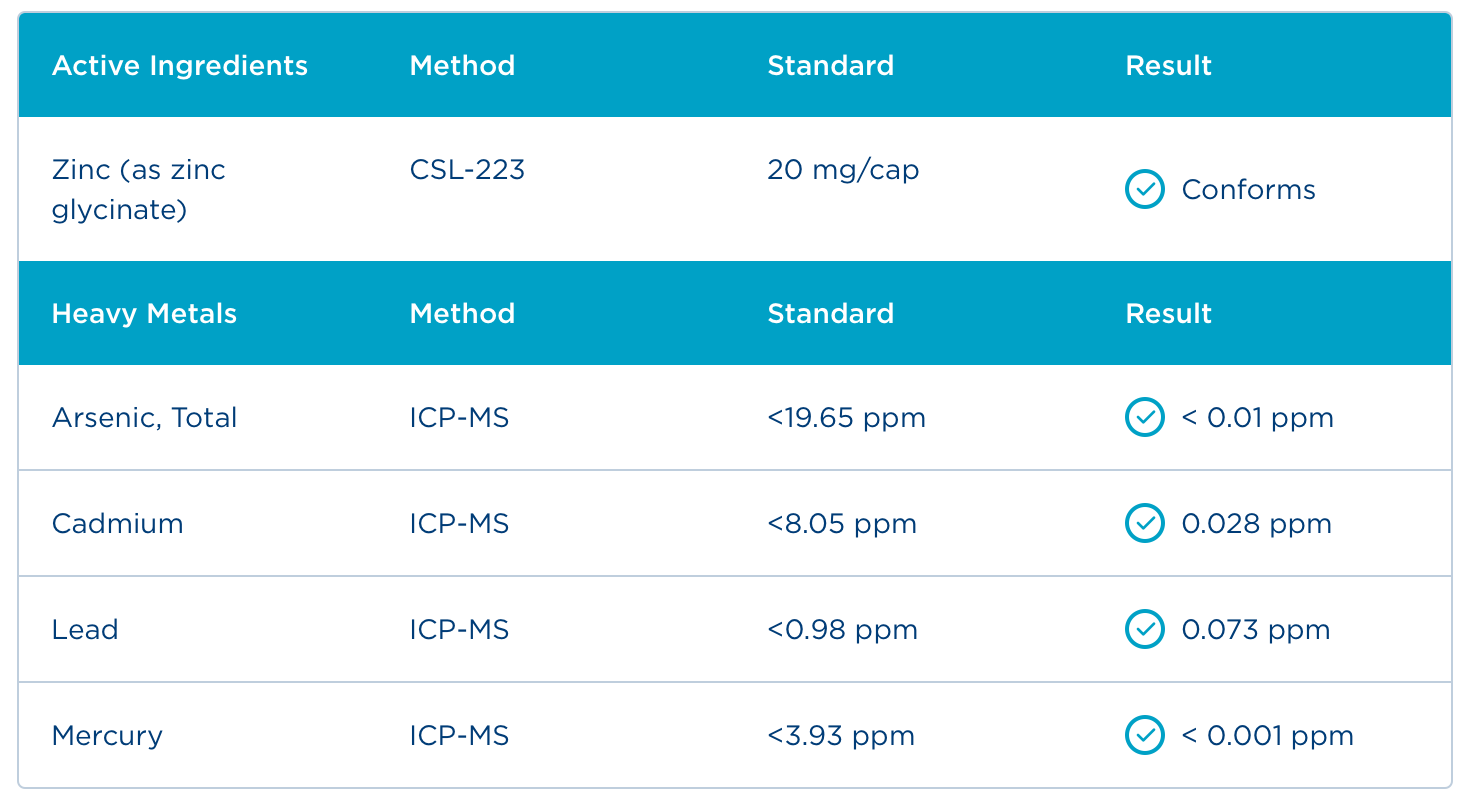Click the < 0.001 ppm result value

(x=1267, y=735)
